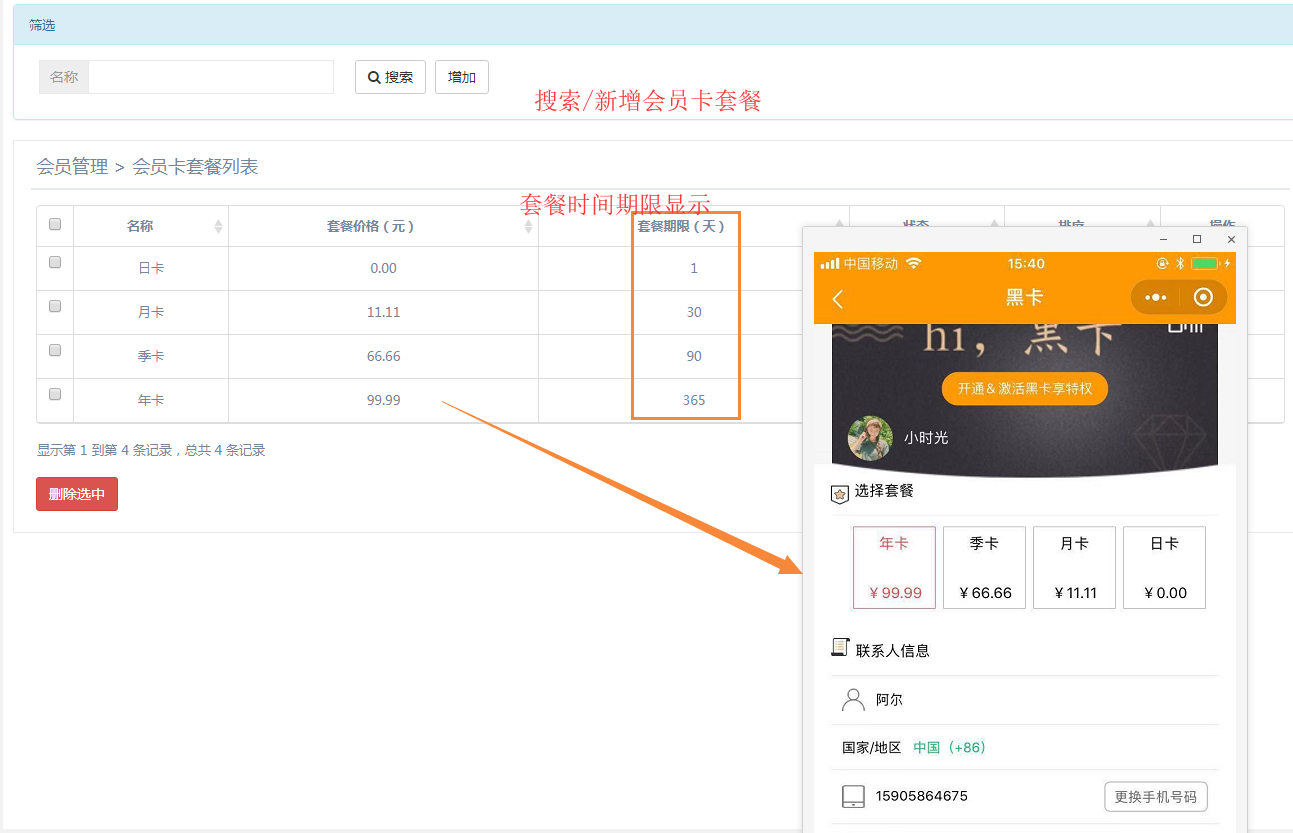This screenshot has height=833, width=1293.
Task: Click the 90 days cell
Action: pyautogui.click(x=694, y=356)
